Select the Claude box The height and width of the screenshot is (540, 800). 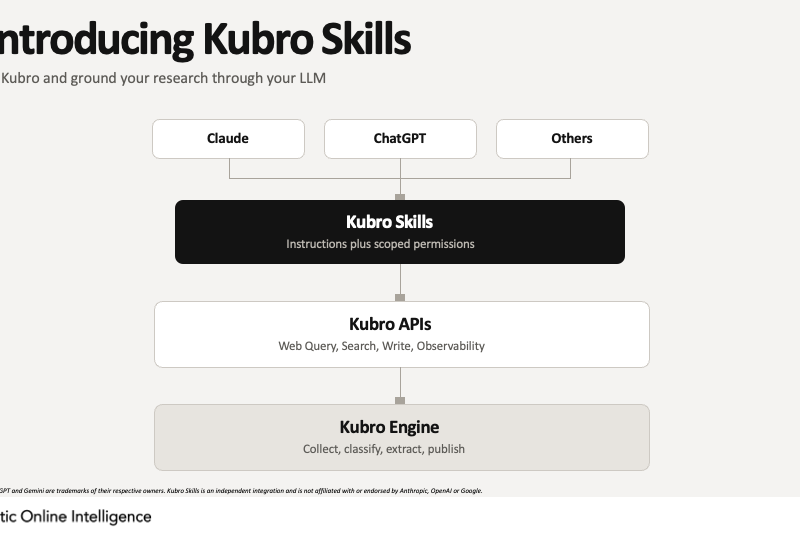tap(229, 139)
